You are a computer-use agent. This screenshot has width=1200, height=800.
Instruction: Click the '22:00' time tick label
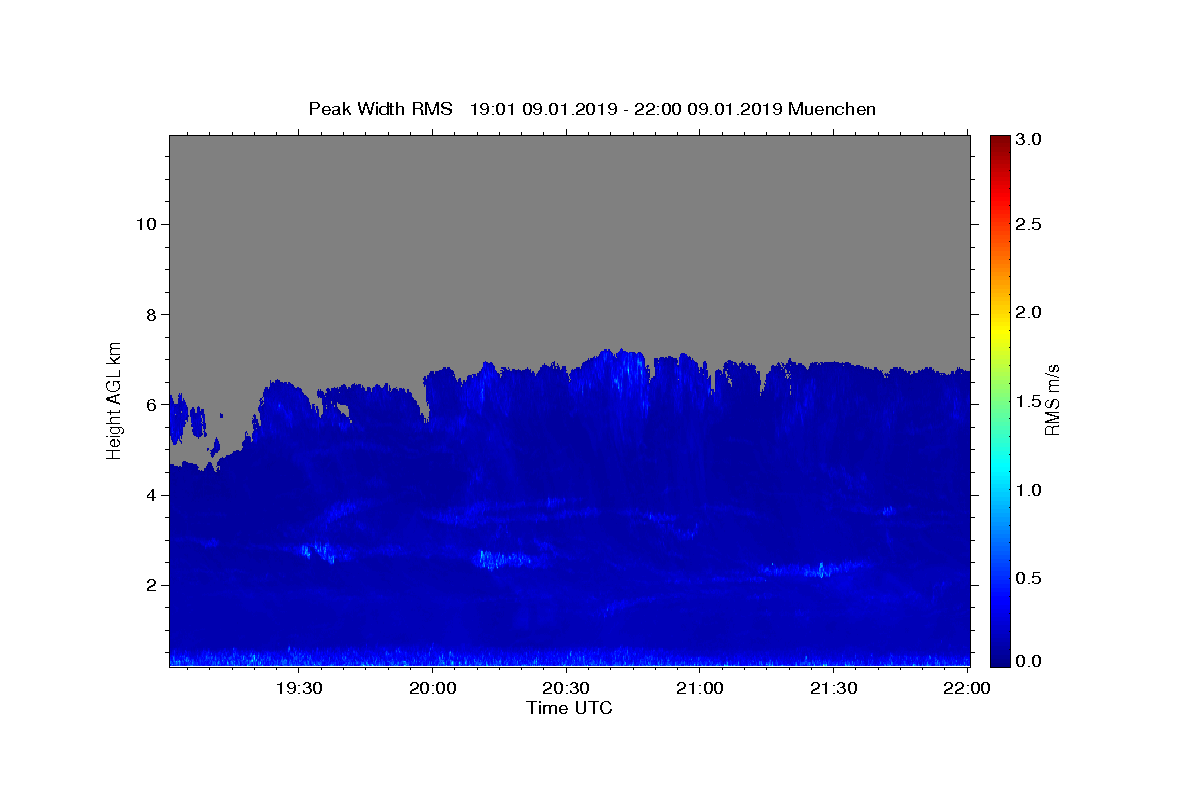tap(967, 688)
